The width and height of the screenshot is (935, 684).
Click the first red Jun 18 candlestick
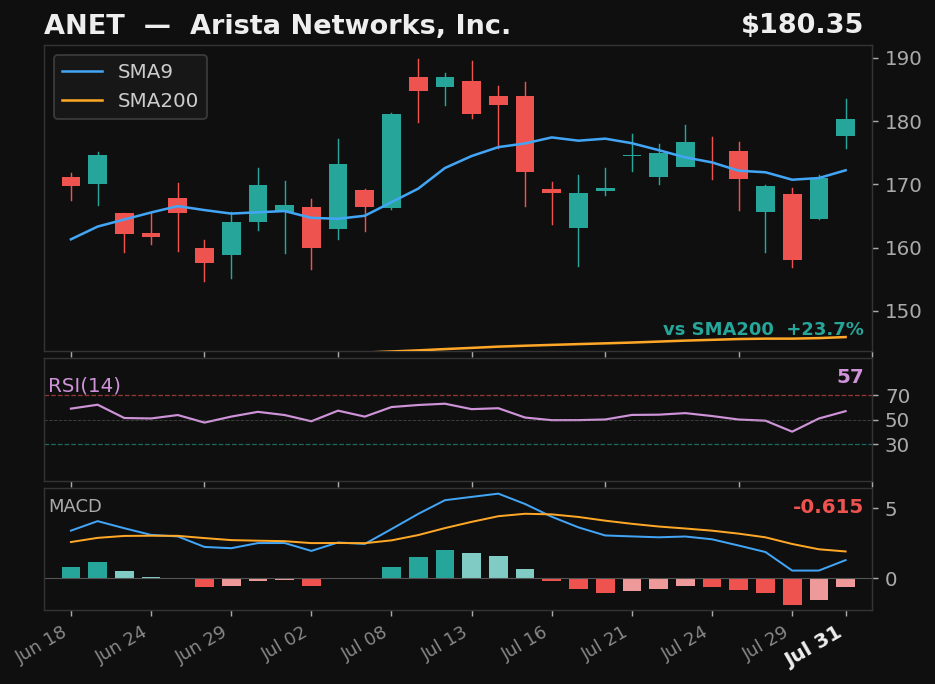pyautogui.click(x=71, y=181)
